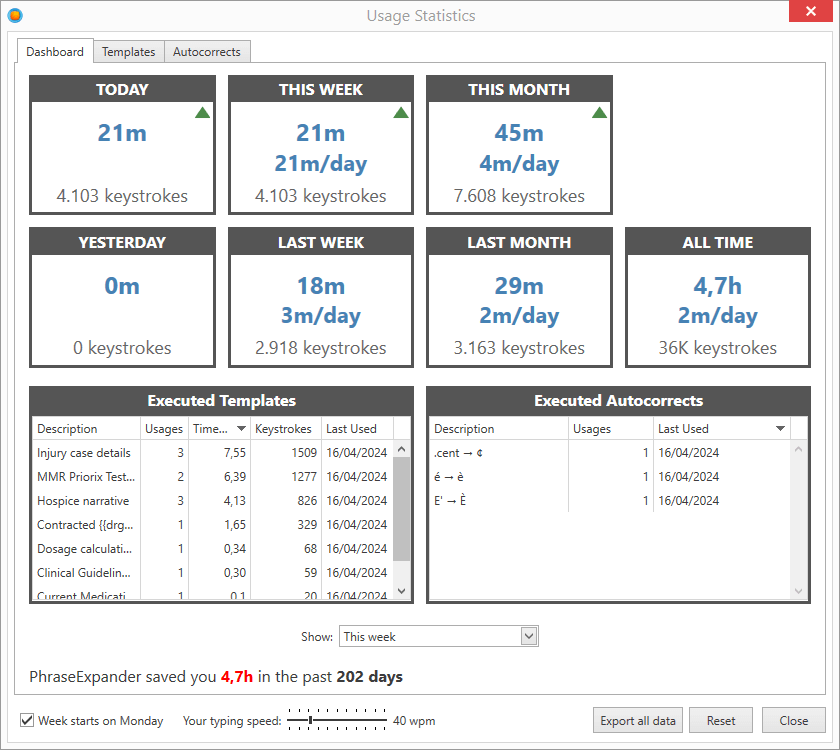Click scroll-up arrow in Executed Templates list

401,449
